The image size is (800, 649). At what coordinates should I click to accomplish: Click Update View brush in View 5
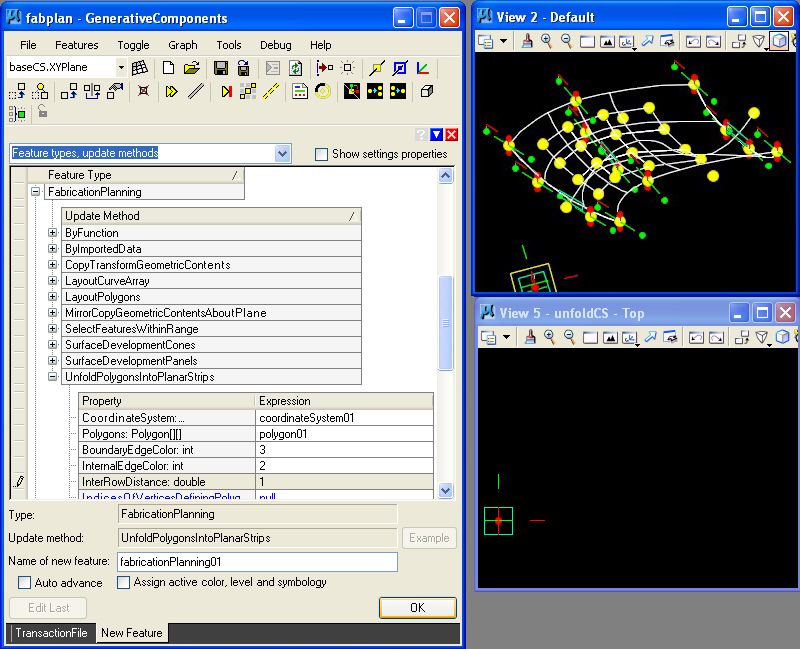[530, 337]
